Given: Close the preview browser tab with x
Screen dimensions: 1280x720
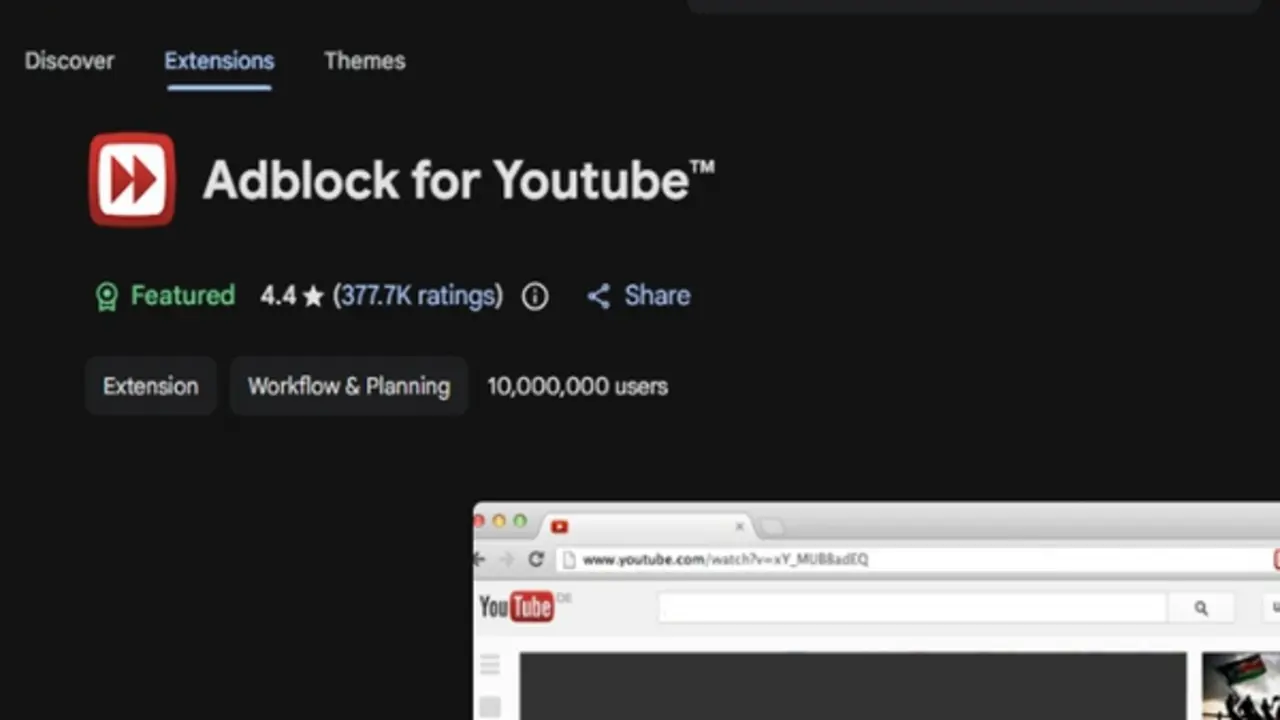Looking at the screenshot, I should click(x=740, y=526).
